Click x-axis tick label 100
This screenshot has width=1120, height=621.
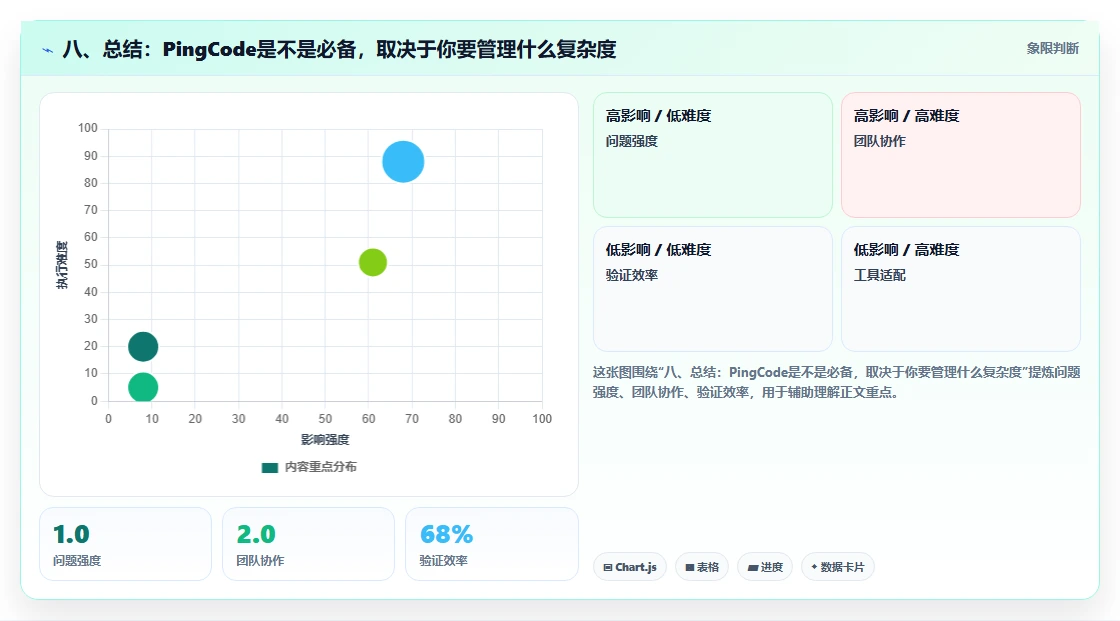click(x=542, y=419)
